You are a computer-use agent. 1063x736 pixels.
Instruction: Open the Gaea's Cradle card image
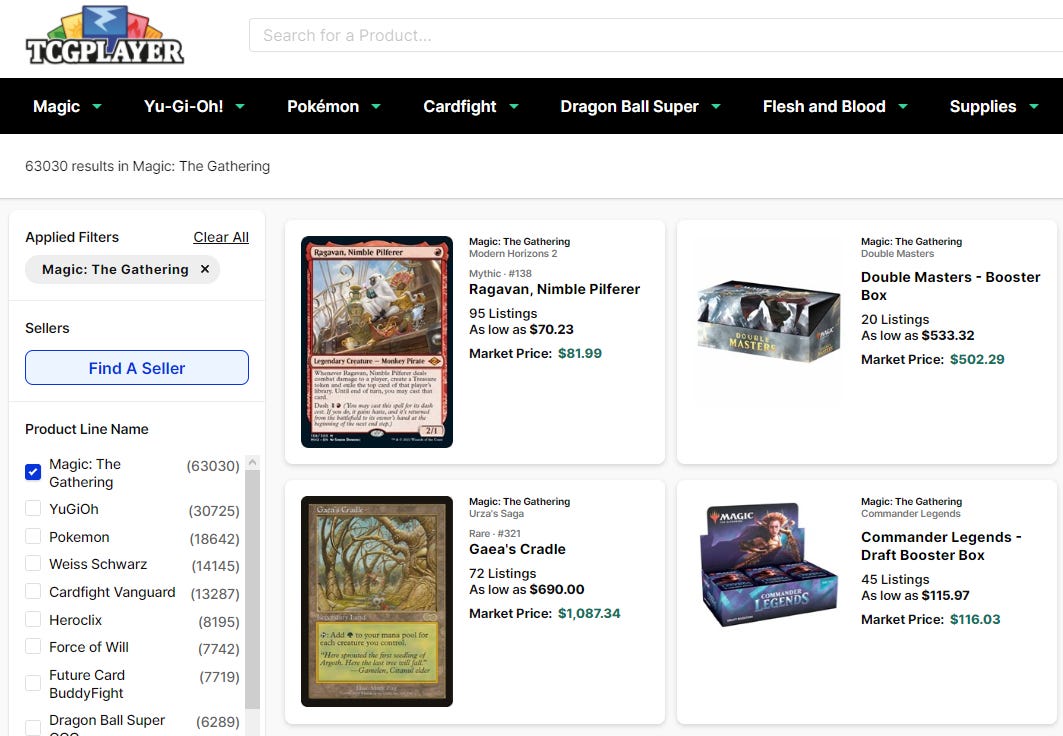[377, 601]
